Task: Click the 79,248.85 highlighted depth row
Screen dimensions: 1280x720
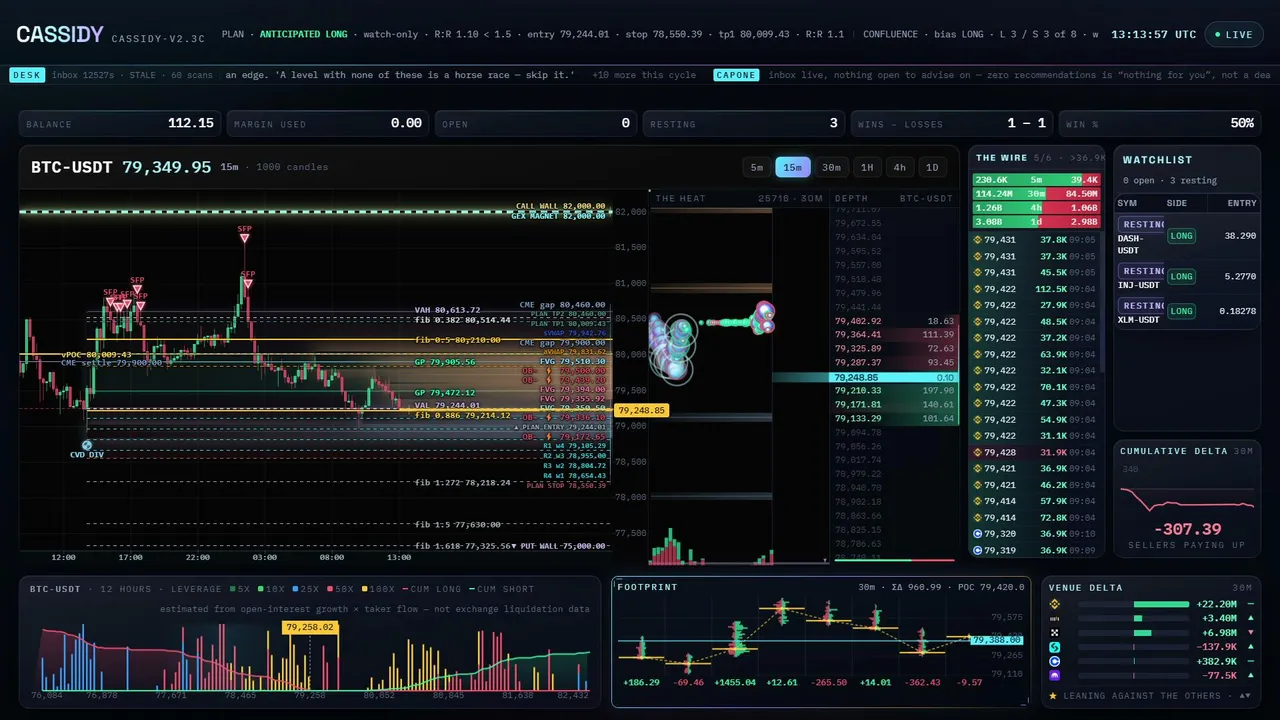Action: coord(894,378)
